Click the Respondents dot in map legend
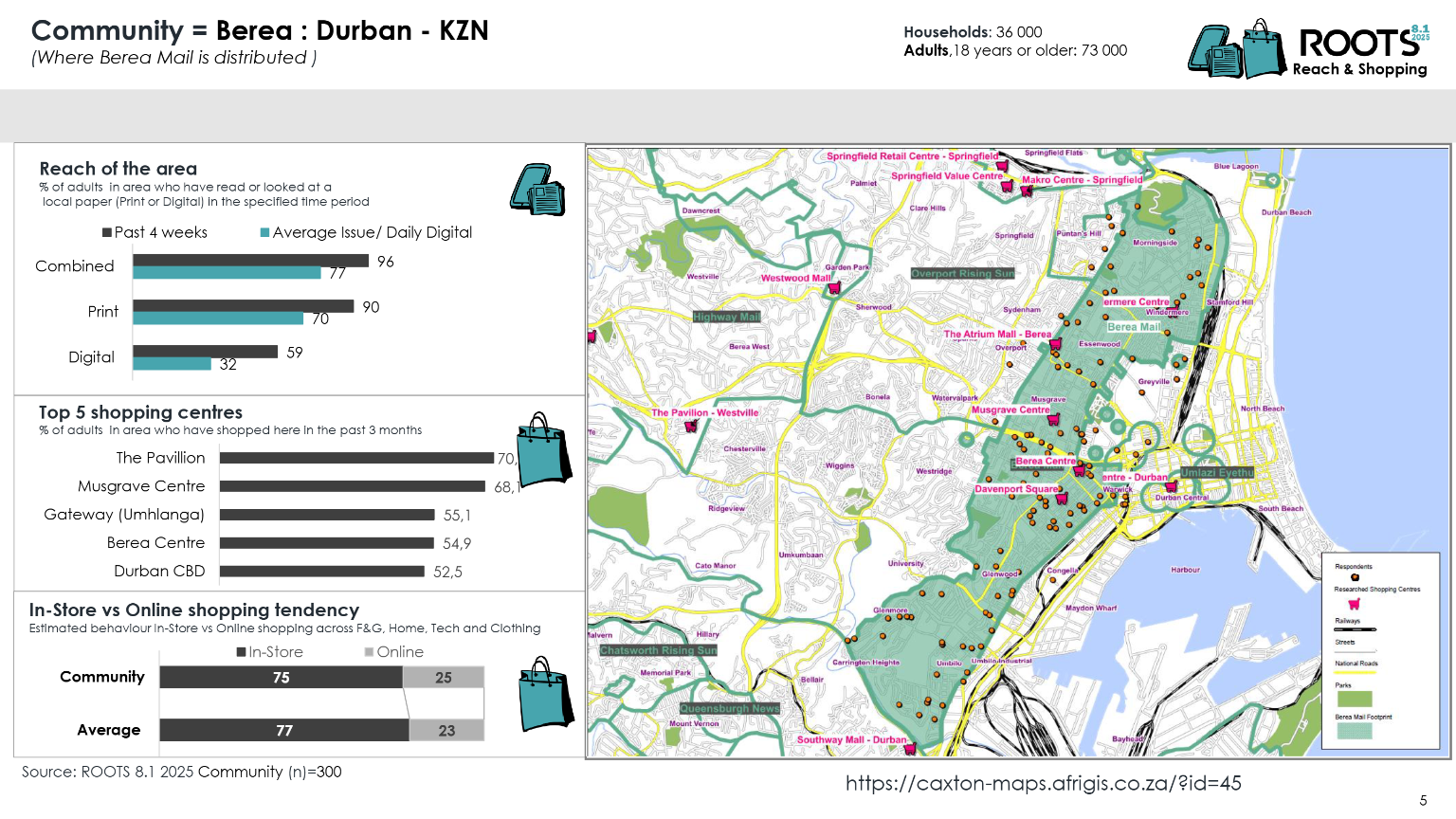 tap(1355, 577)
